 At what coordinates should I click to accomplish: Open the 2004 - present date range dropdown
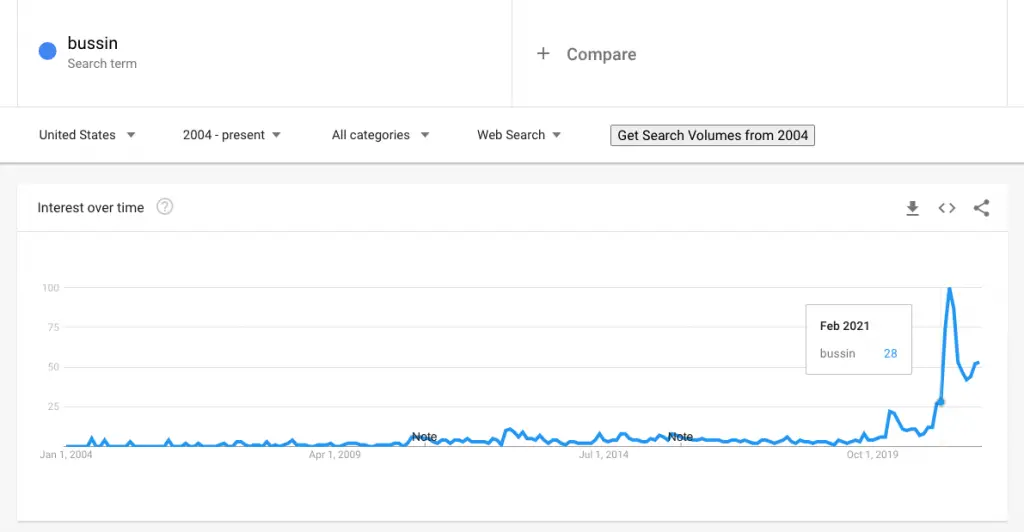[x=232, y=135]
